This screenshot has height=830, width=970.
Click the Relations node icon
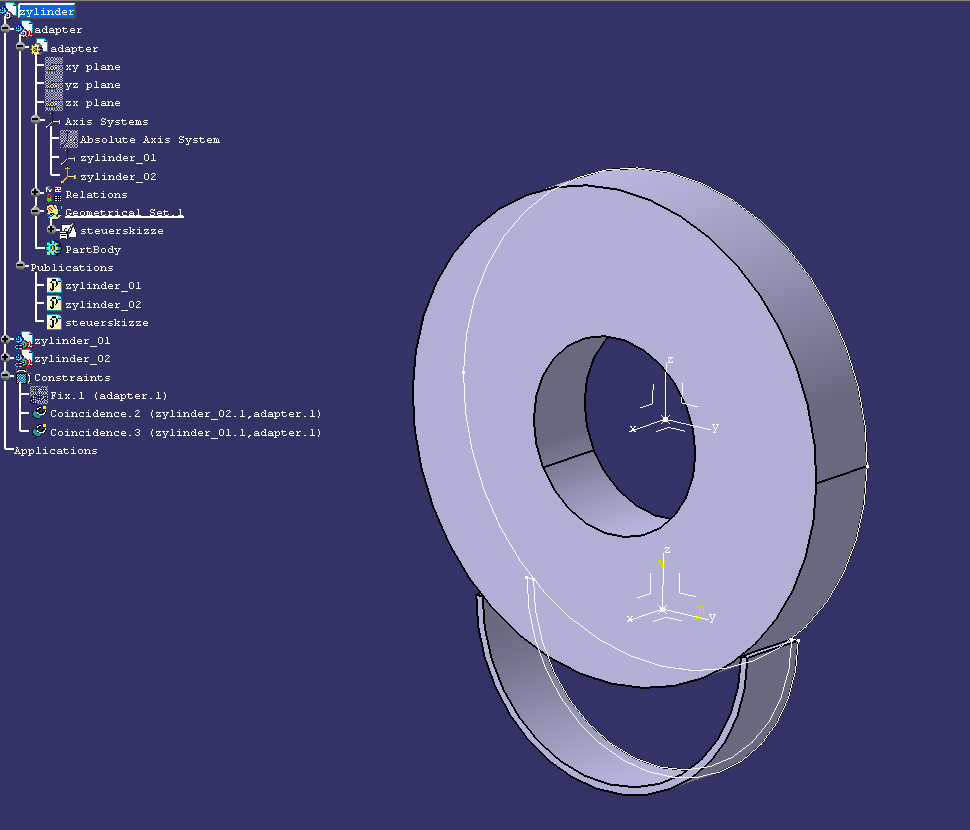pos(54,194)
